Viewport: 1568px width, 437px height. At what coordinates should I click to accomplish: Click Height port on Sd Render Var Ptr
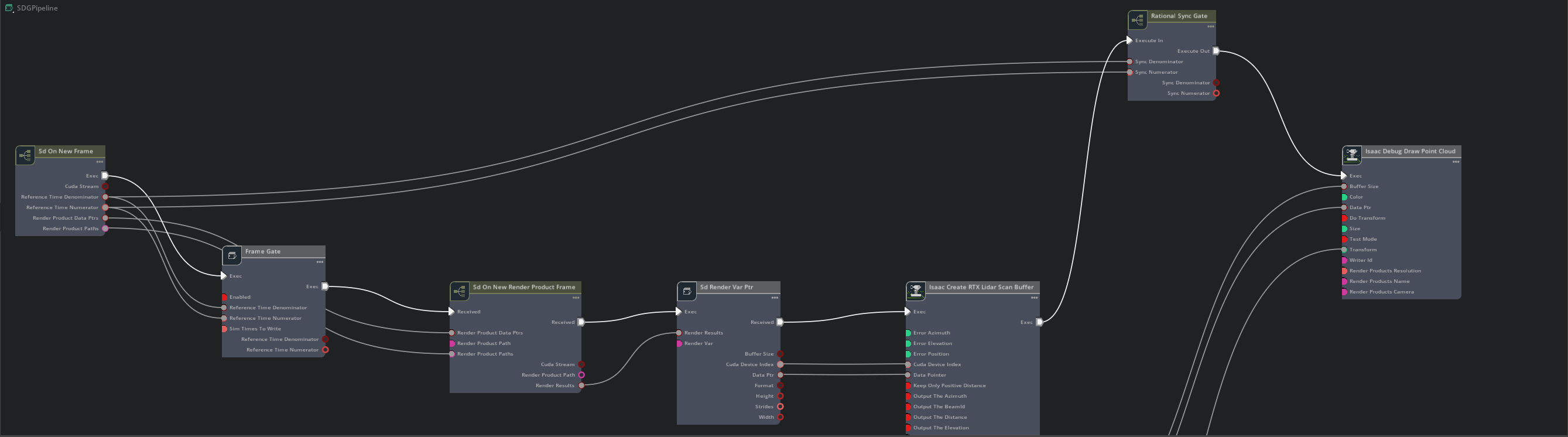pos(780,396)
